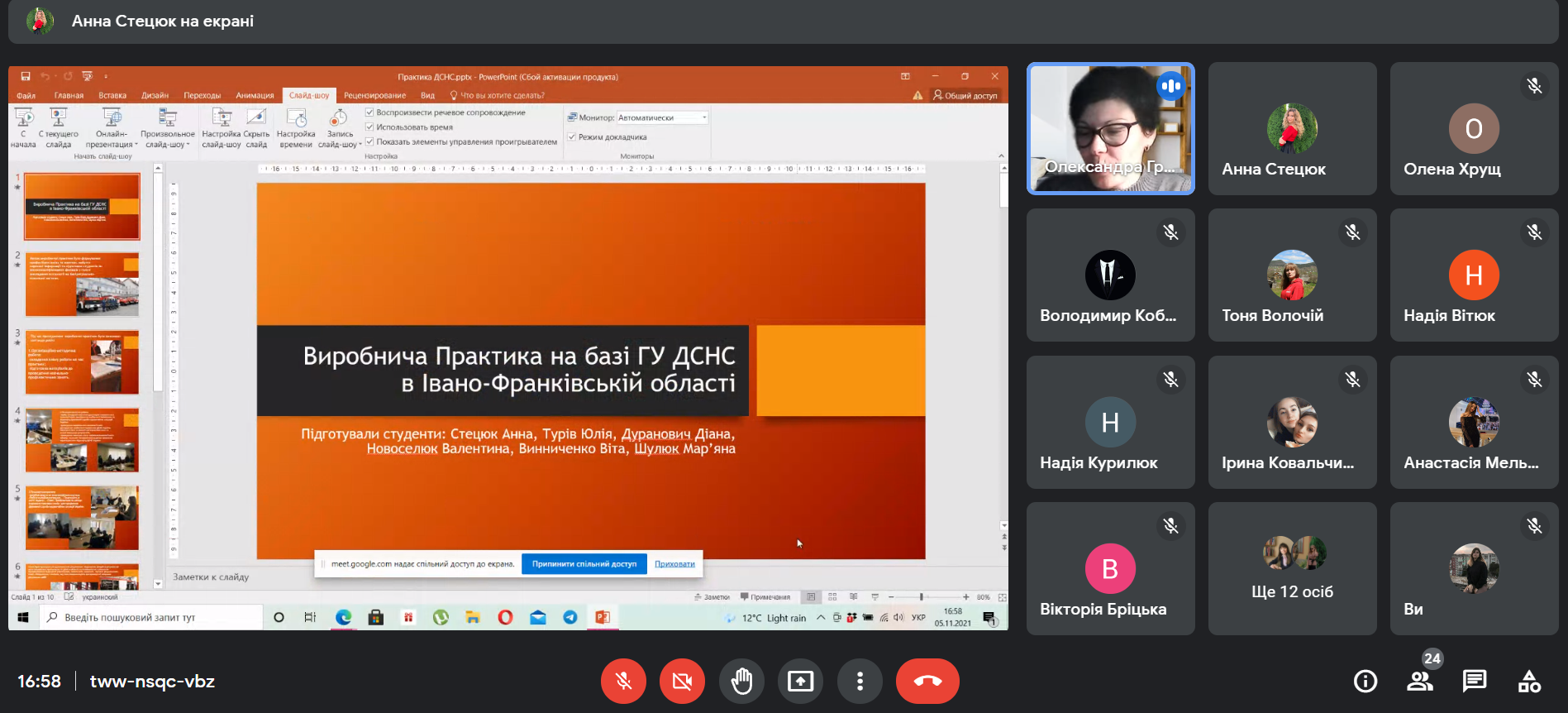1568x713 pixels.
Task: Click the present screen button
Action: coord(800,681)
